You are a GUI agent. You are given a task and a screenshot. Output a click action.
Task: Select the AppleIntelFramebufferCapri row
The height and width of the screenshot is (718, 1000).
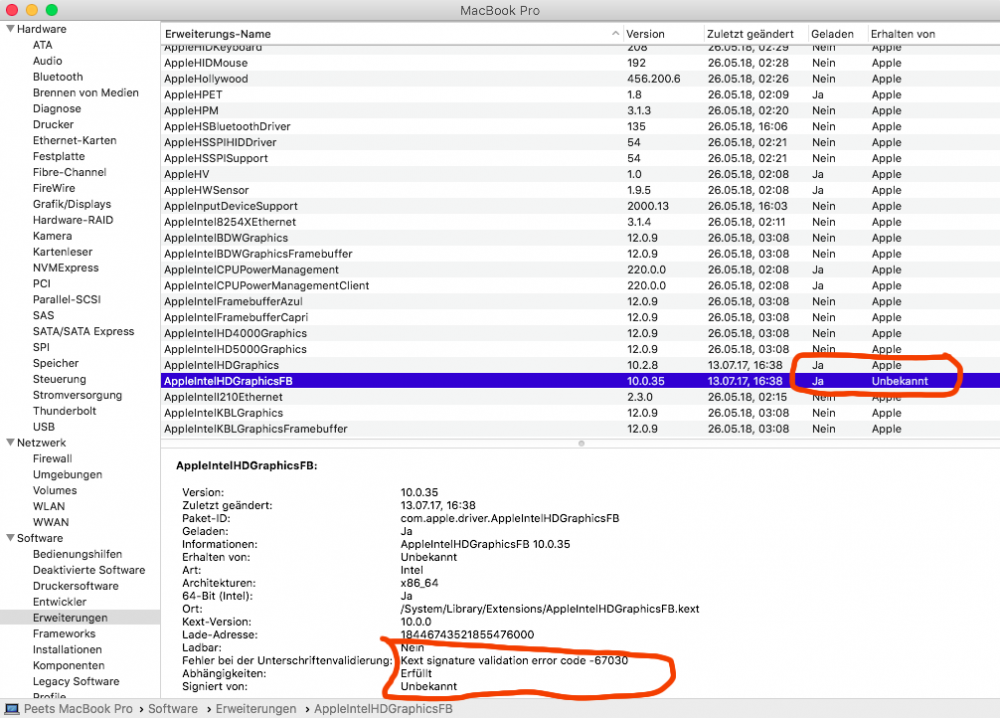pos(580,318)
